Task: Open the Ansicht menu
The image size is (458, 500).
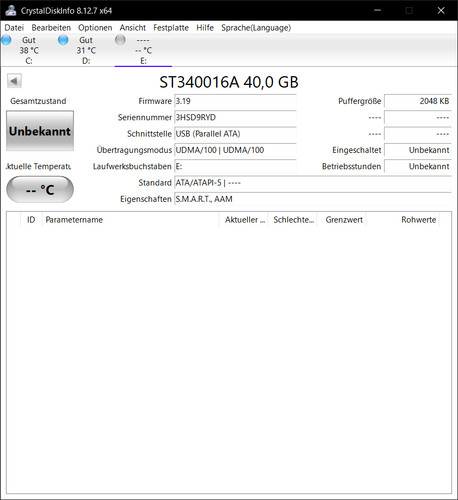Action: point(133,28)
